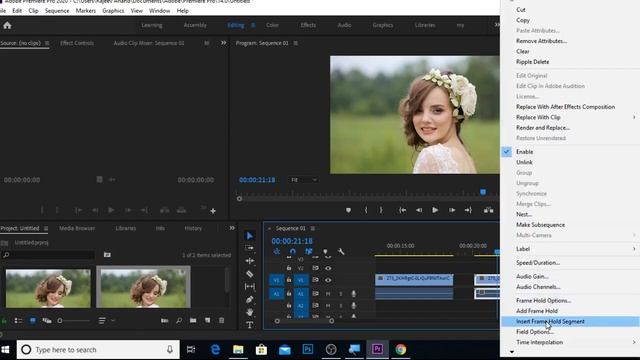Expand Time Interpolation submenu

tap(634, 342)
